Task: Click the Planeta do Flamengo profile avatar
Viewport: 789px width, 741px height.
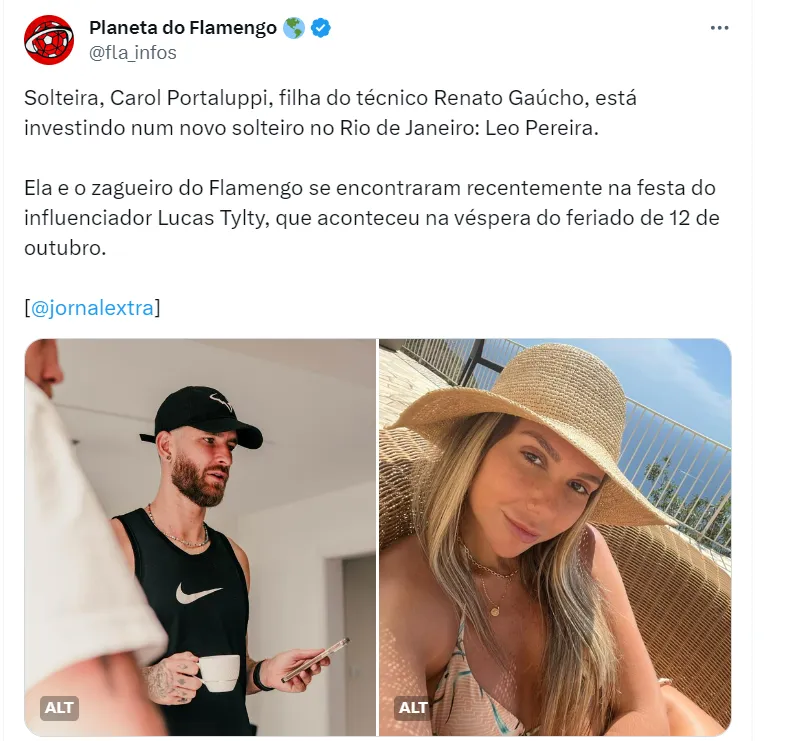Action: tap(49, 40)
